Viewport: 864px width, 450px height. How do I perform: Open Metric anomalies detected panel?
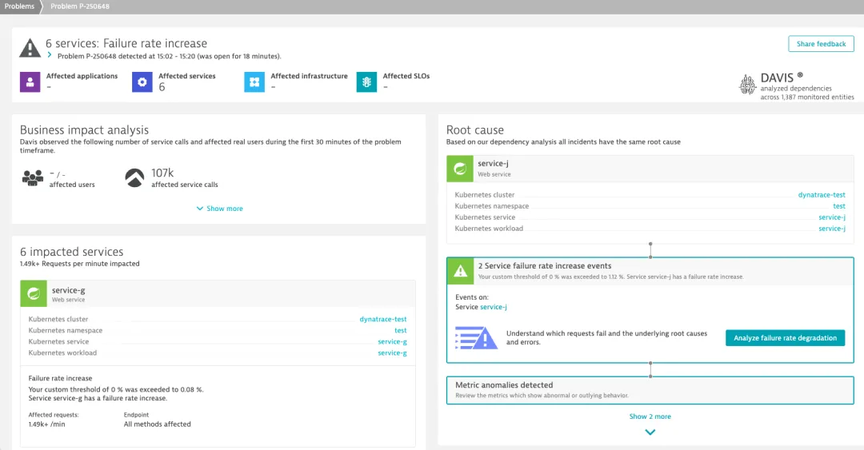[650, 390]
